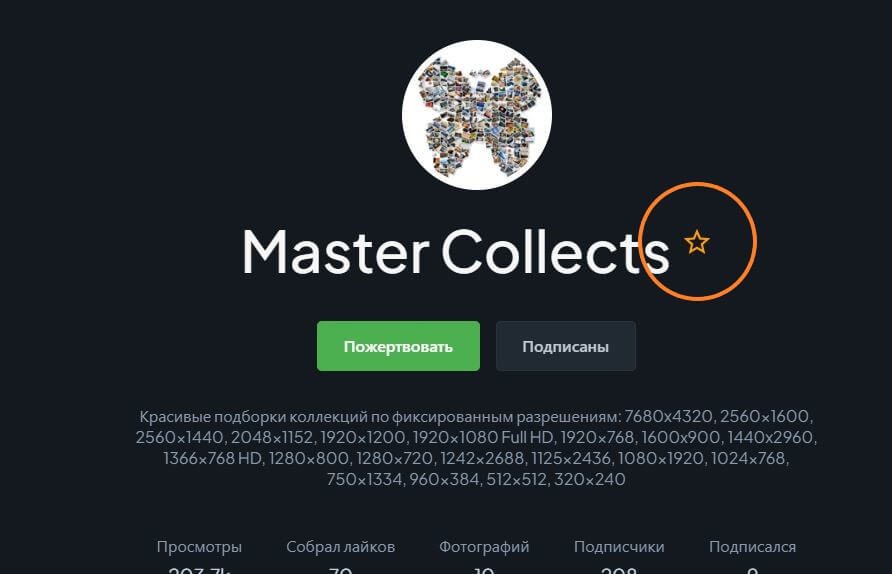892x574 pixels.
Task: Click the 7680x4320 resolution in the description
Action: pyautogui.click(x=668, y=416)
